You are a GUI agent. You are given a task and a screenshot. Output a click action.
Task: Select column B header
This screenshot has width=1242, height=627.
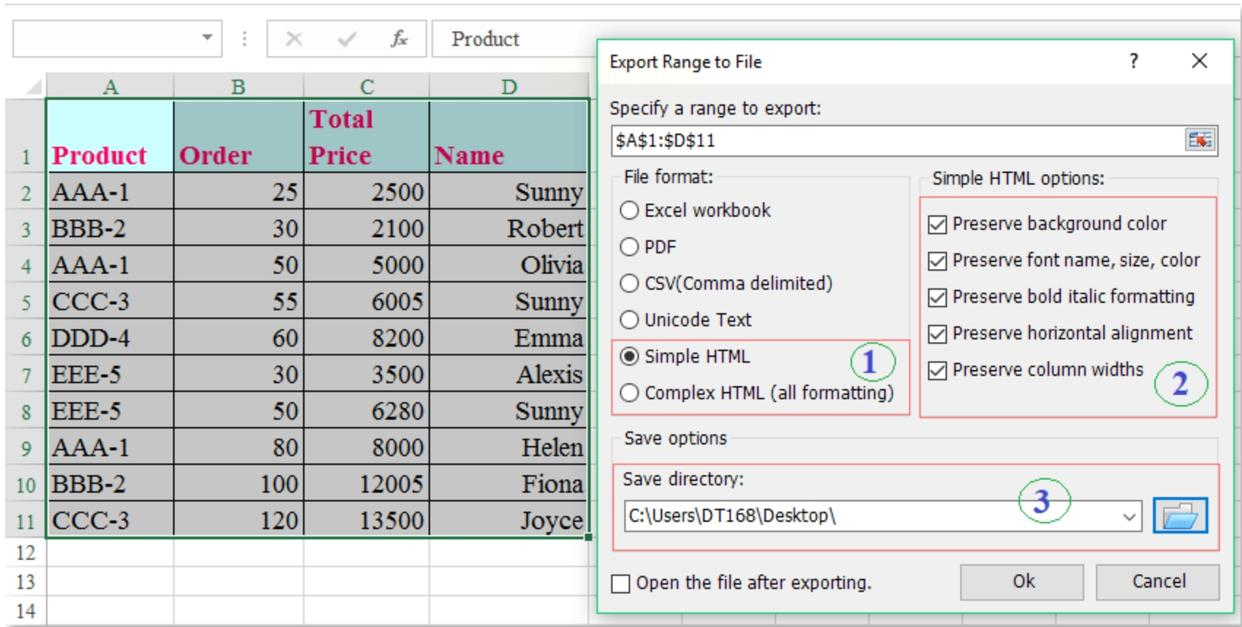pyautogui.click(x=239, y=87)
